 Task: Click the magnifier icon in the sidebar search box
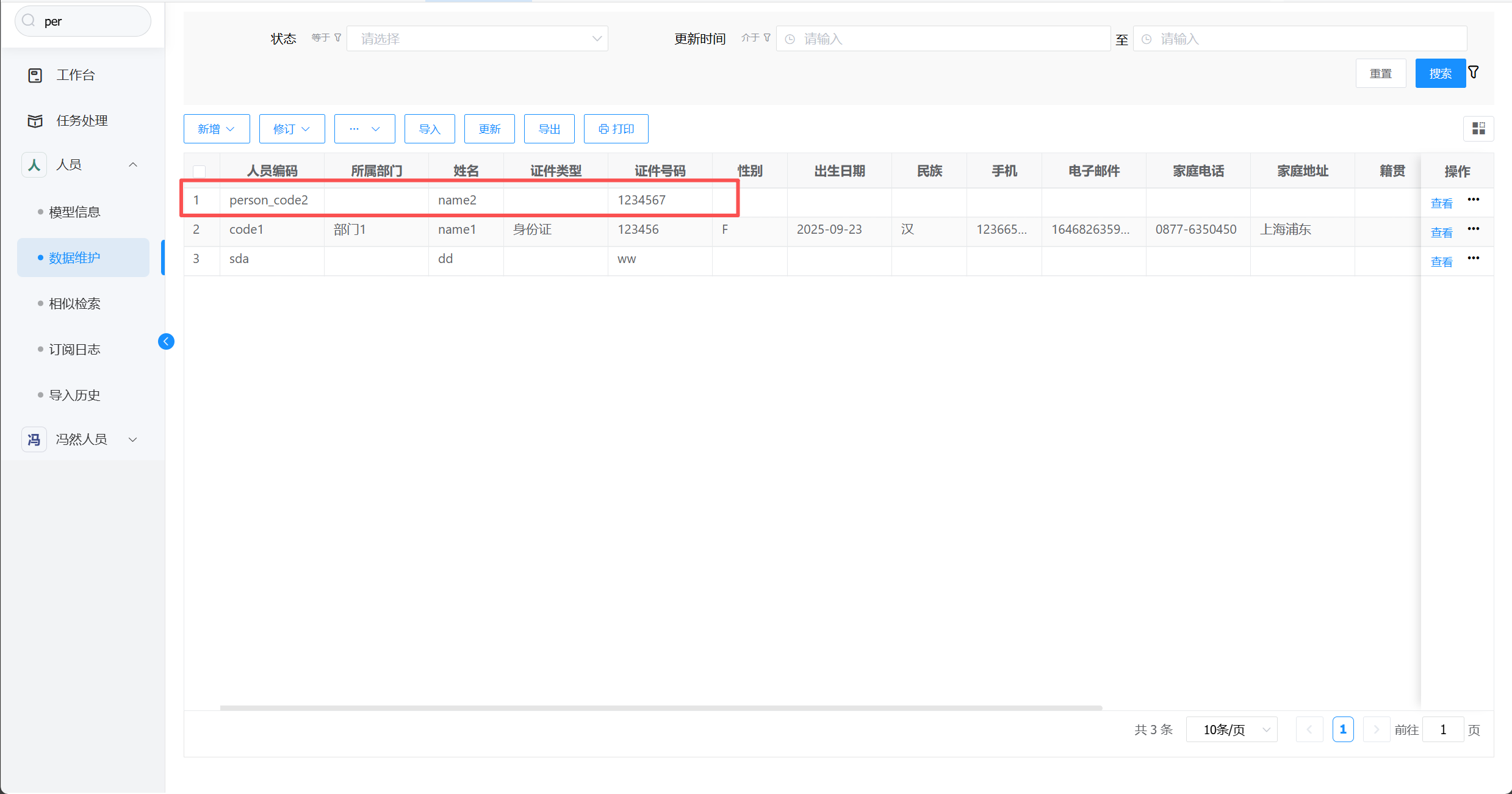(29, 21)
